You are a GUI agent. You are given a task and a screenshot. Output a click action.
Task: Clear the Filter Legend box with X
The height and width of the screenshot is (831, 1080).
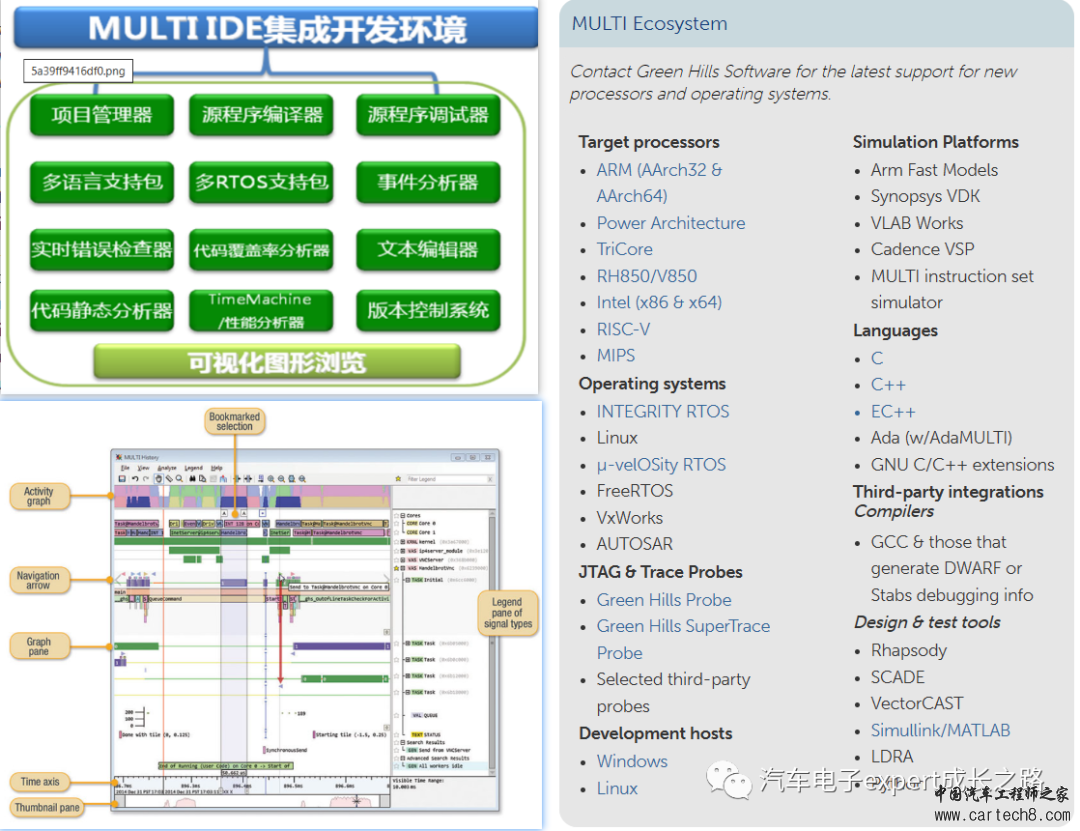(490, 479)
